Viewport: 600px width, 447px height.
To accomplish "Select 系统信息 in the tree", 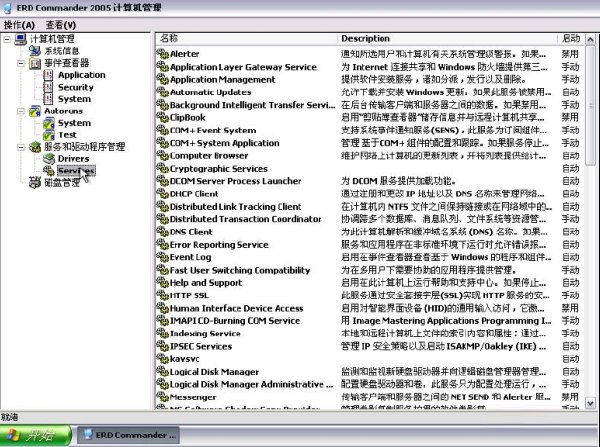I will (x=62, y=51).
